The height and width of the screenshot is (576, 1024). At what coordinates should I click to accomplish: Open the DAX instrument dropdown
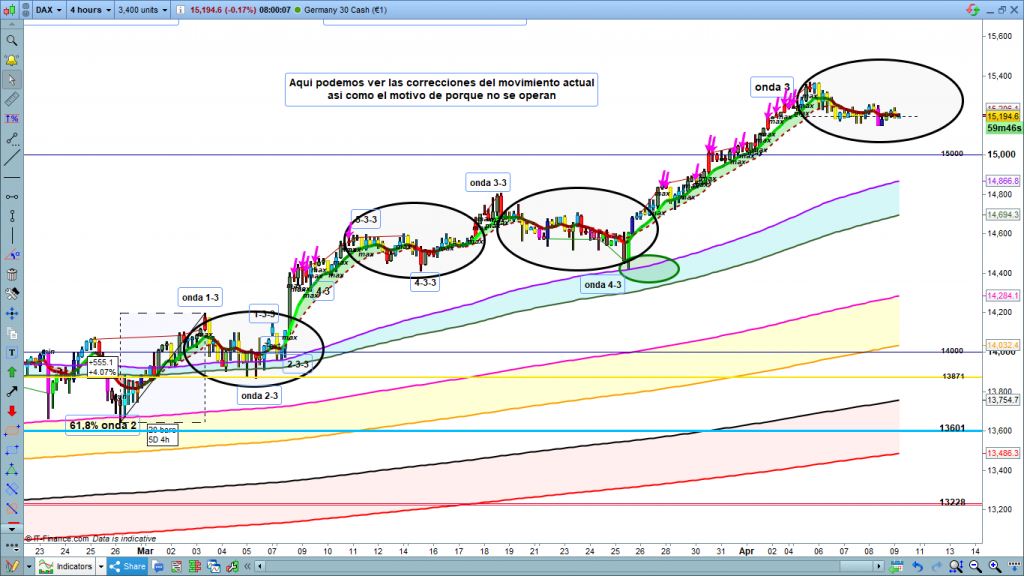coord(44,10)
